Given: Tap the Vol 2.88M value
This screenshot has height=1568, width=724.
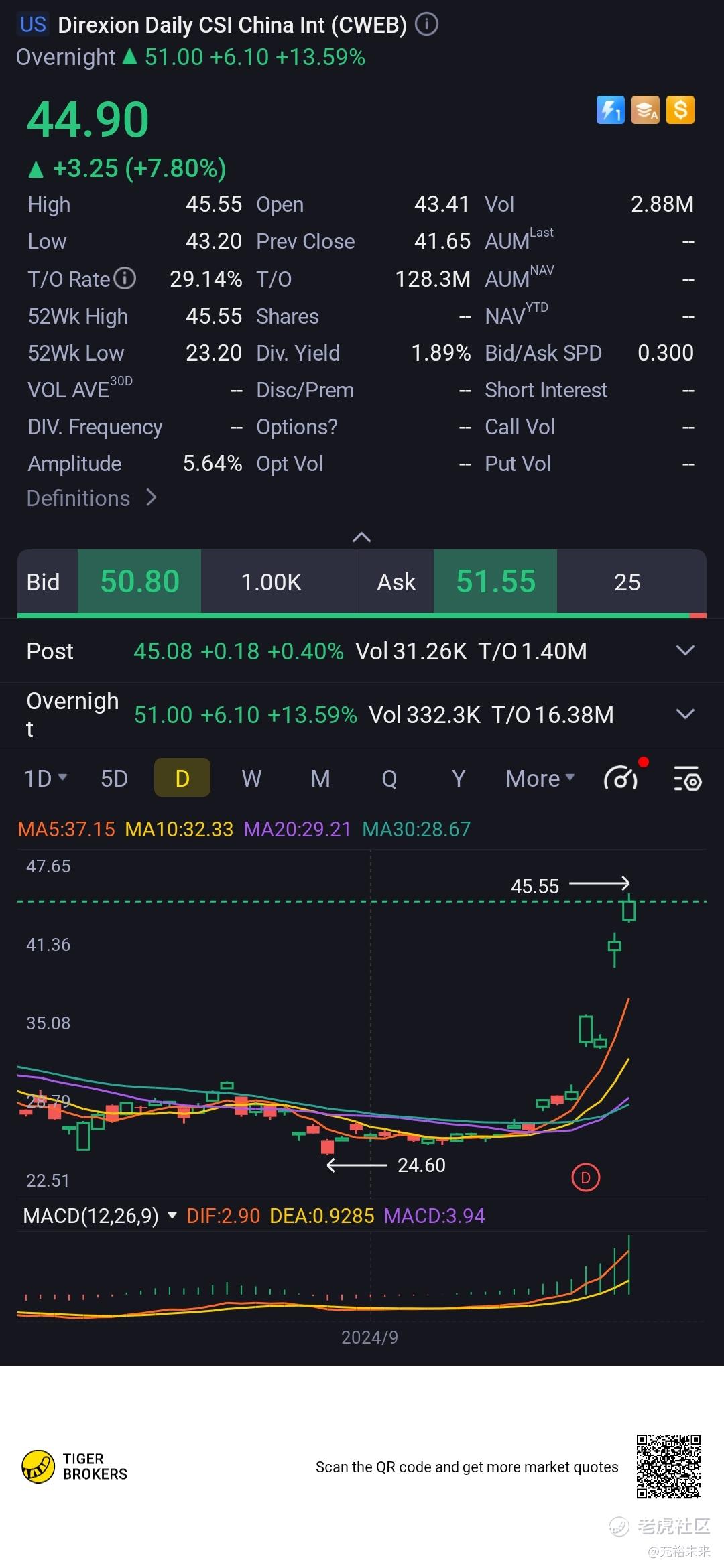Looking at the screenshot, I should pyautogui.click(x=662, y=204).
